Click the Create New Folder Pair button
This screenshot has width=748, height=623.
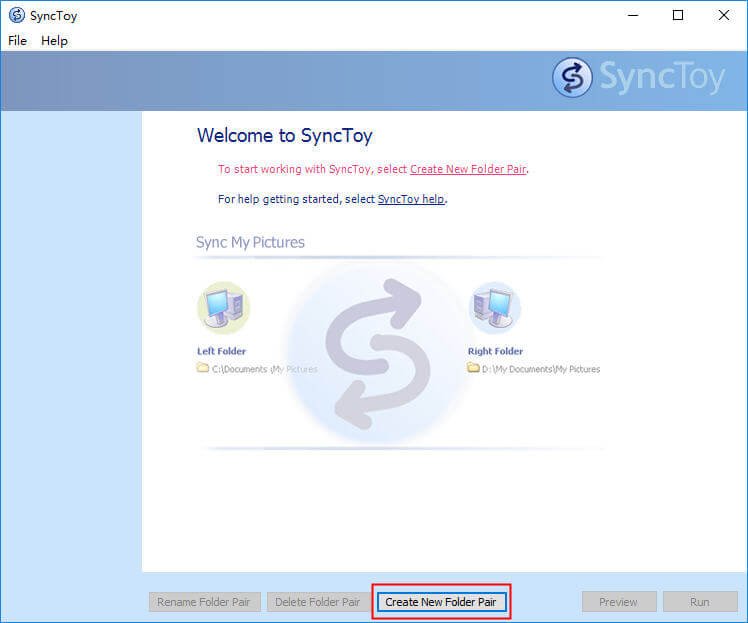[441, 602]
